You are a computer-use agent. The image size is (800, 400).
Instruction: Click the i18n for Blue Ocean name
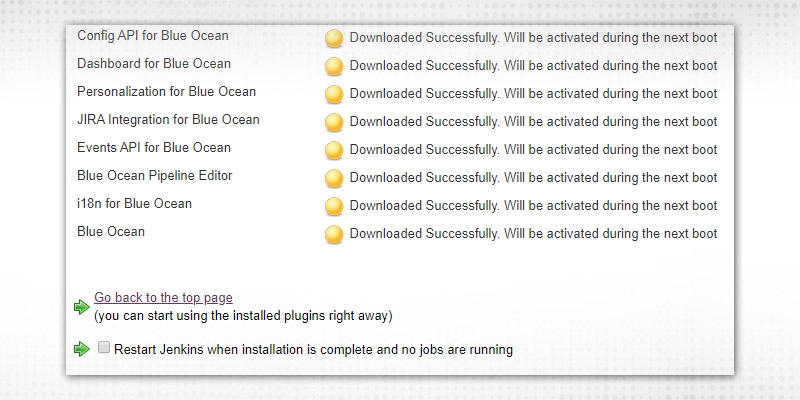click(x=134, y=204)
